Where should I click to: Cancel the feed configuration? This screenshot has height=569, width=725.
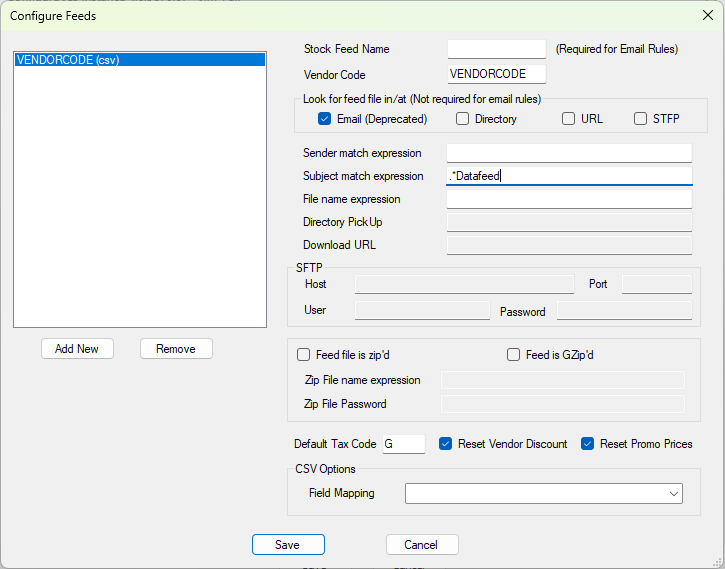coord(421,544)
